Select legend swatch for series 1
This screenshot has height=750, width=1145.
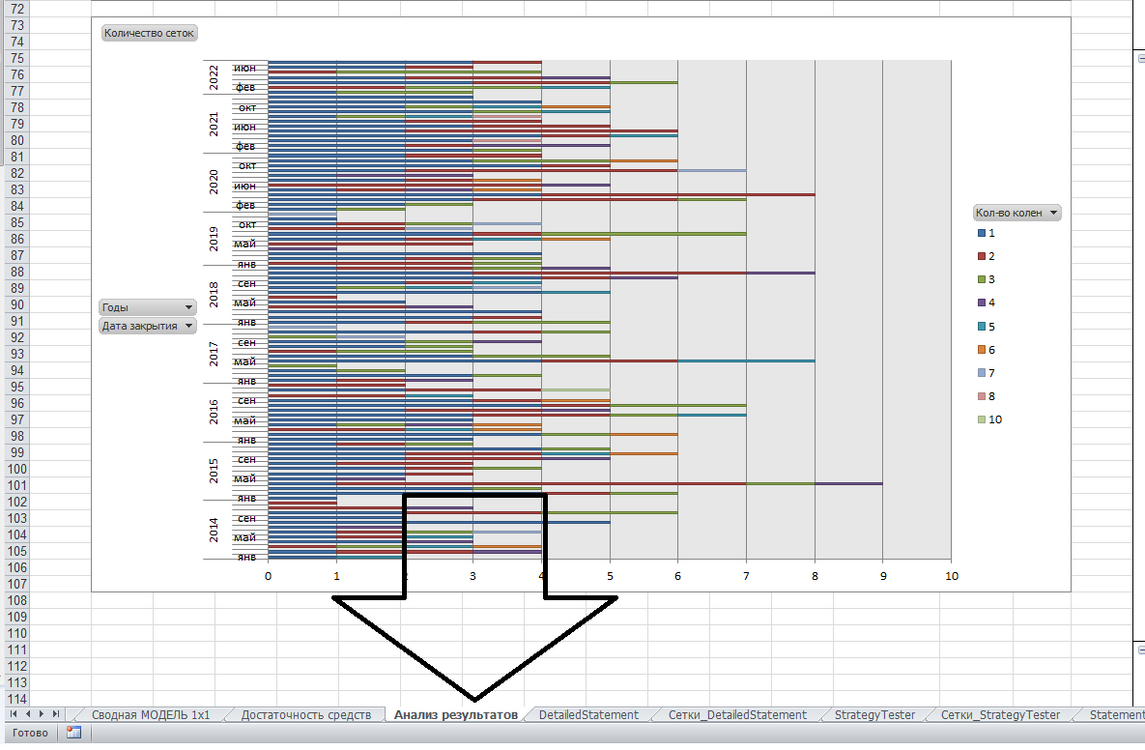[981, 233]
